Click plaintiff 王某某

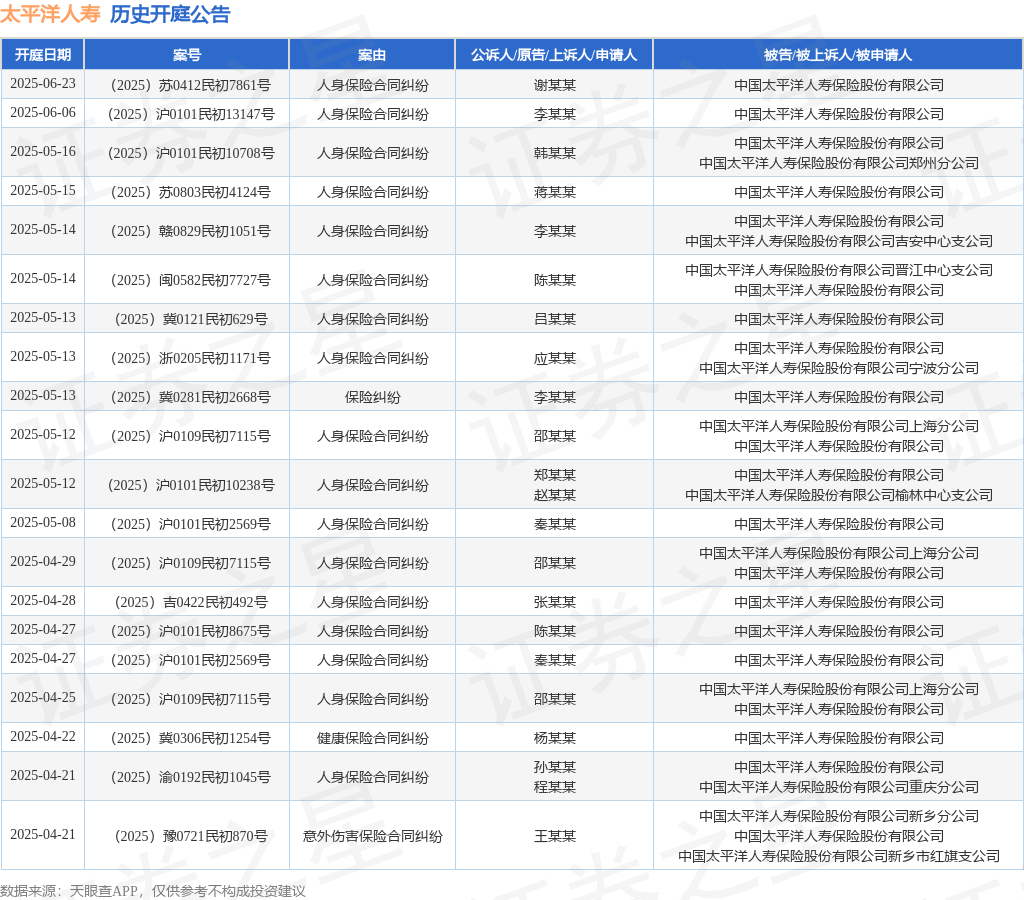pyautogui.click(x=554, y=836)
